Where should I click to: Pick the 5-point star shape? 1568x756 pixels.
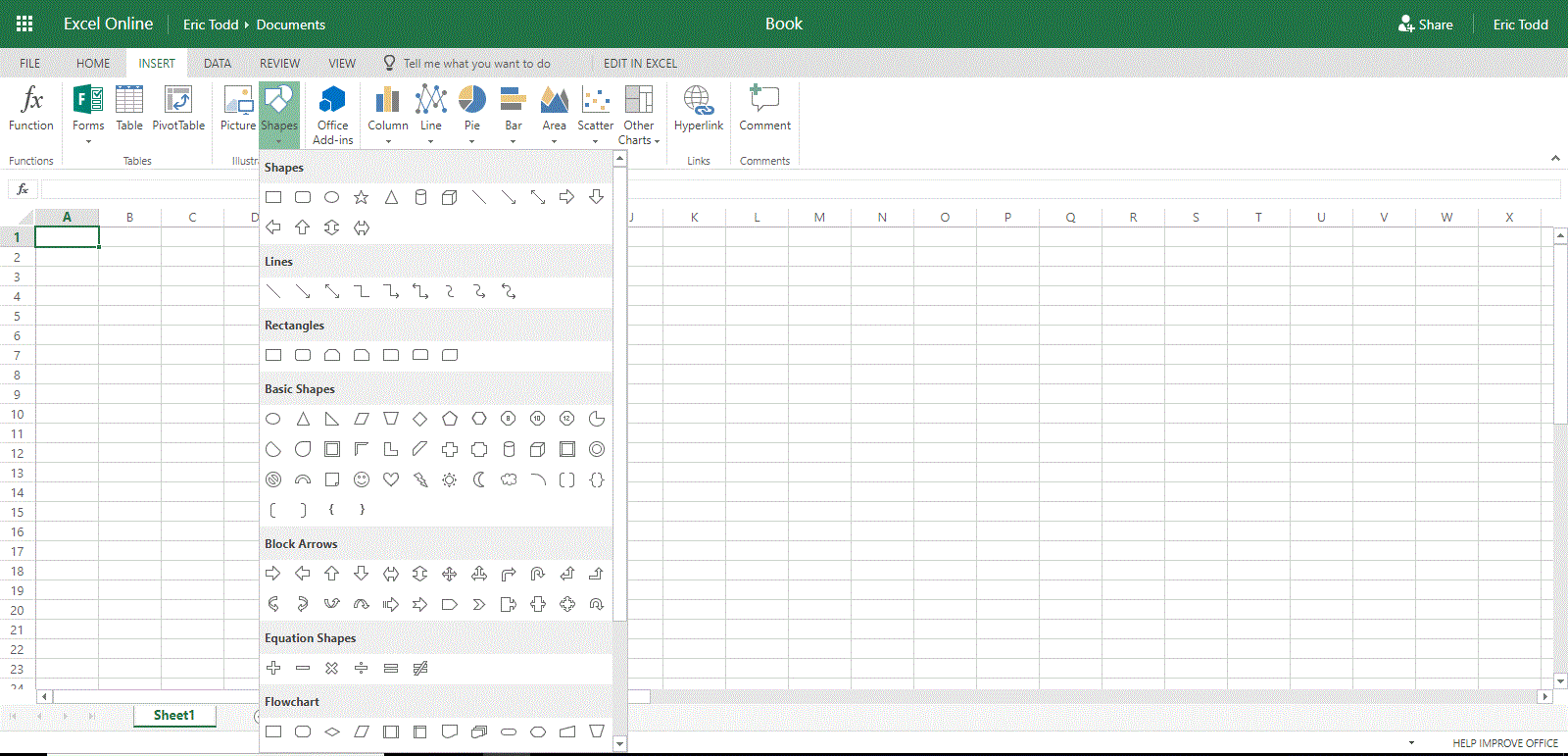[362, 197]
